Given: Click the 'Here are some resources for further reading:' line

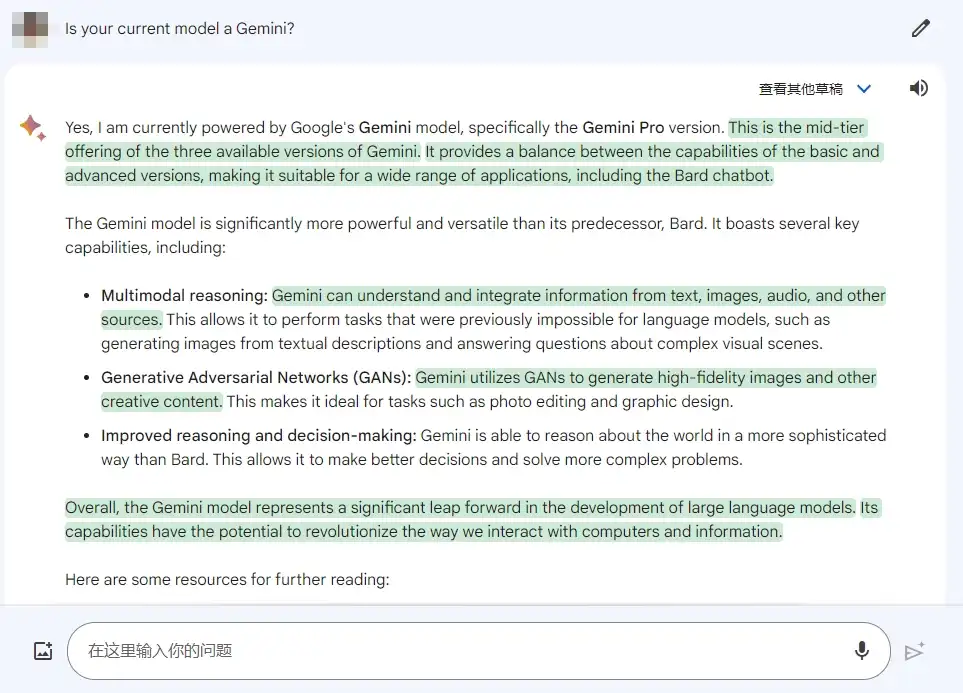Looking at the screenshot, I should pyautogui.click(x=227, y=579).
